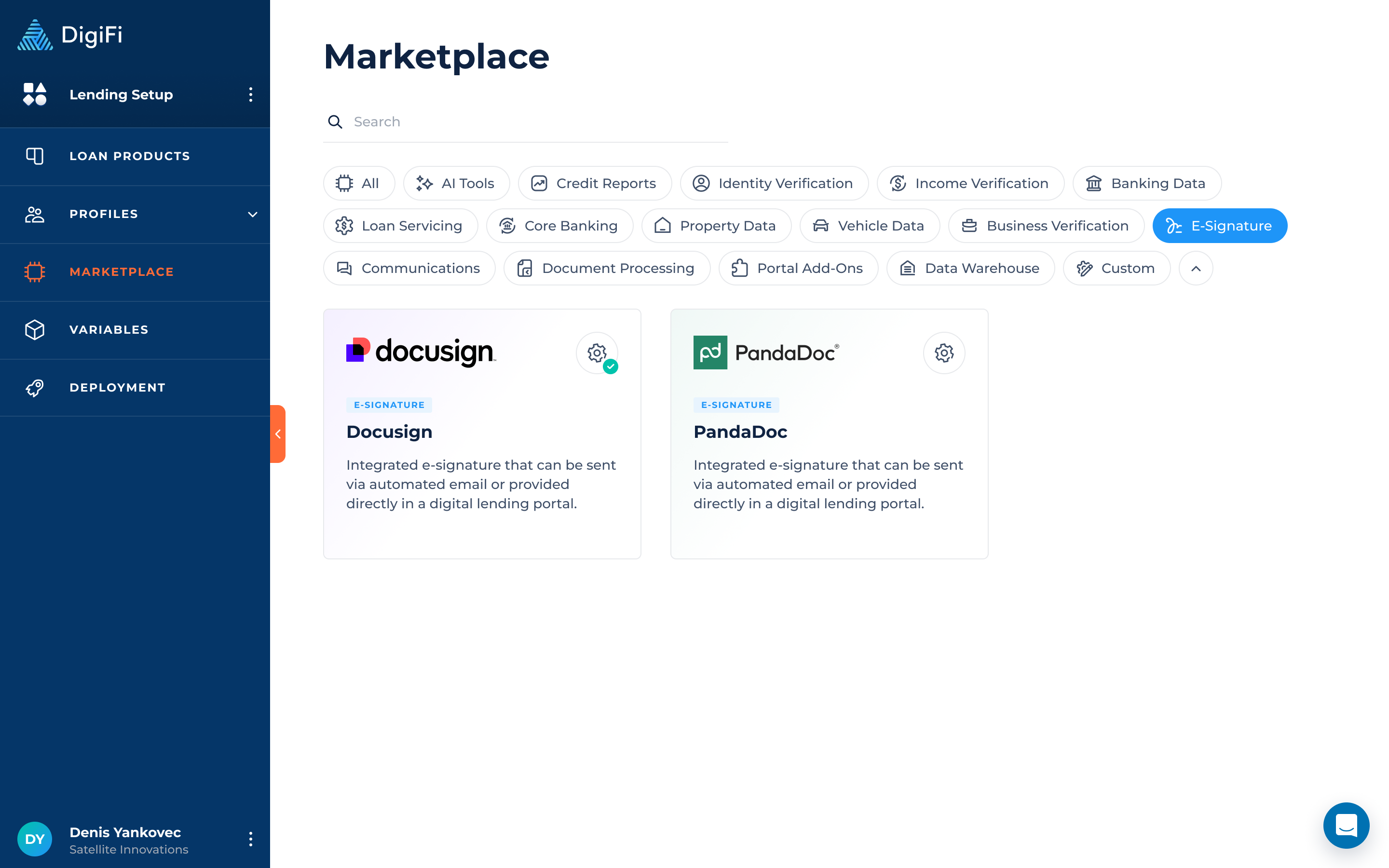The height and width of the screenshot is (868, 1389).
Task: Go to Loan Products section
Action: (129, 156)
